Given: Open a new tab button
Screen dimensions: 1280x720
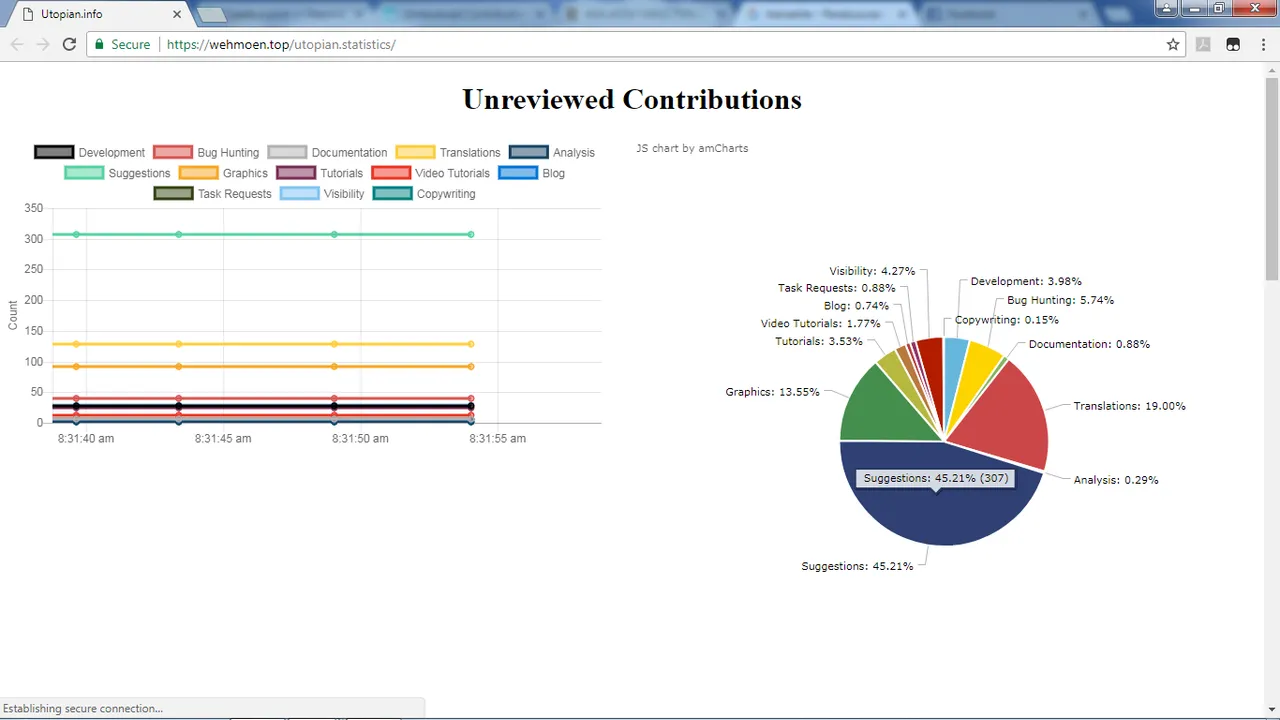Looking at the screenshot, I should [x=211, y=15].
